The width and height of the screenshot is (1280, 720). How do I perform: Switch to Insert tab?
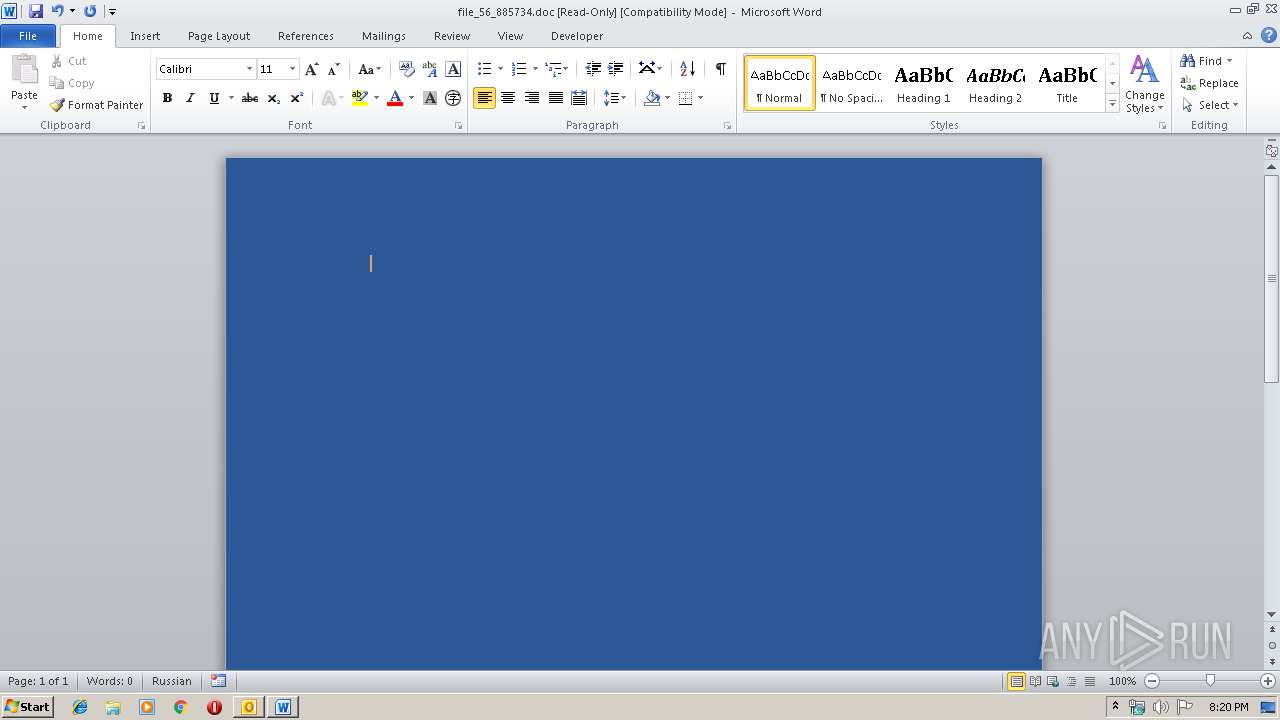point(145,36)
